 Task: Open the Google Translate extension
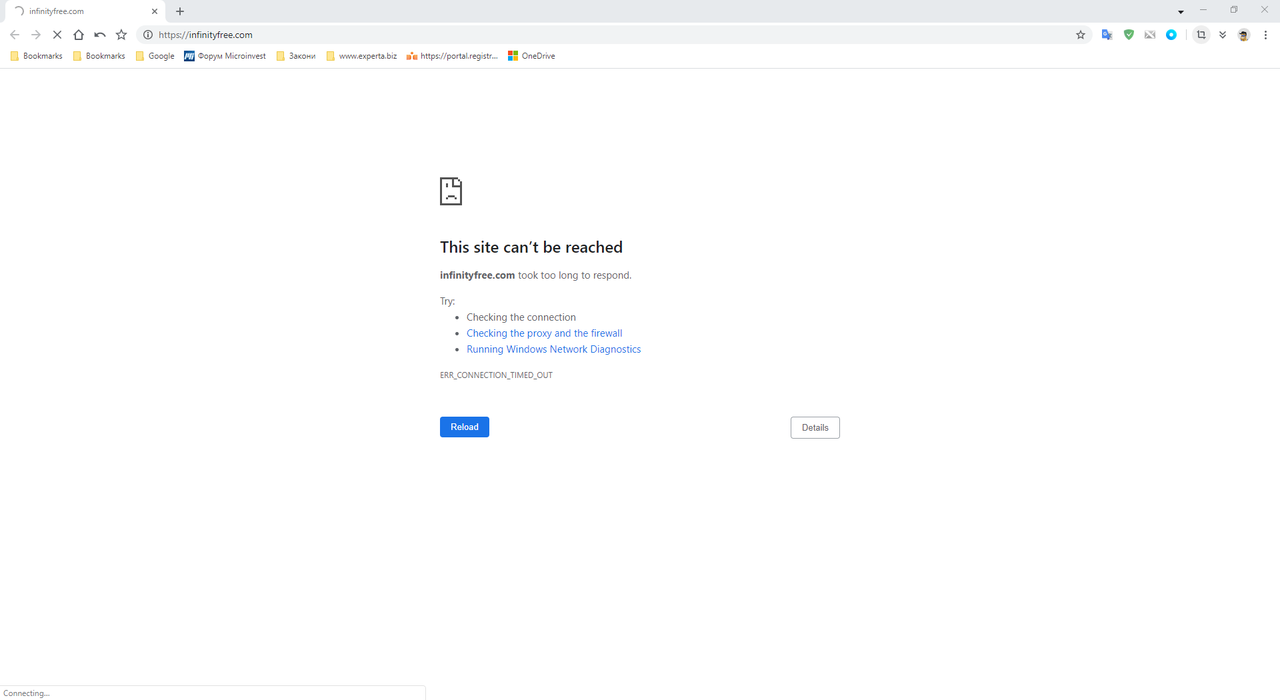(1107, 35)
